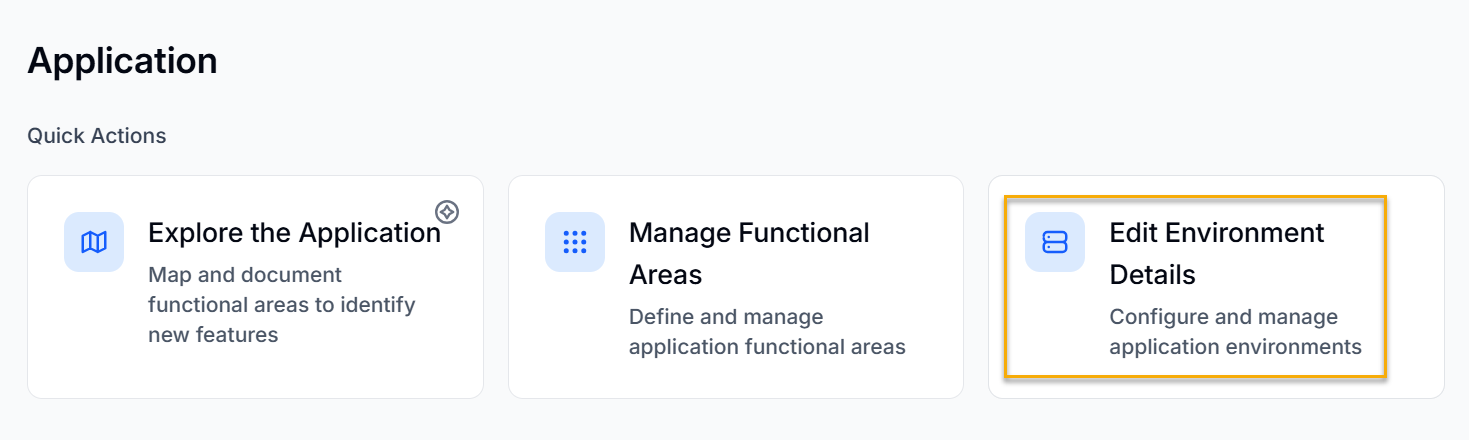
Task: Select the "Explore the Application" title text
Action: point(294,233)
